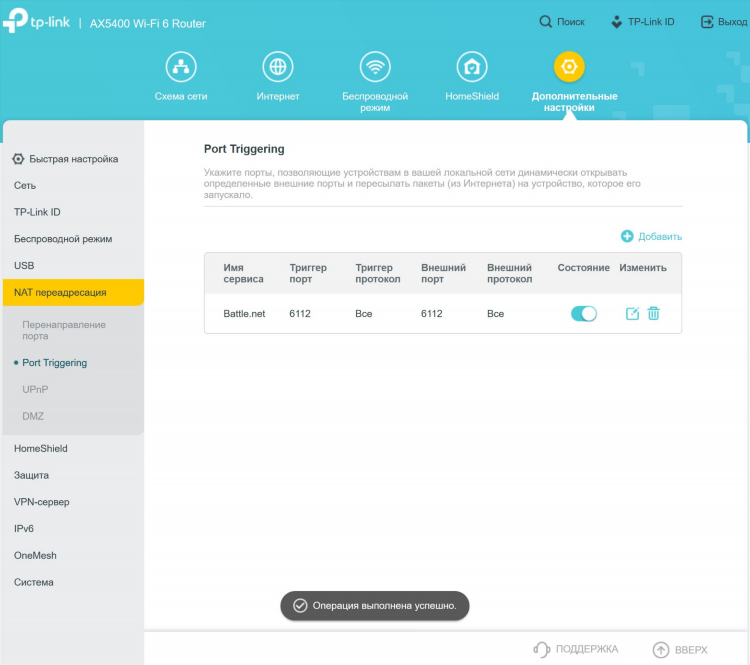
Task: Open Система in the sidebar
Action: [x=33, y=582]
